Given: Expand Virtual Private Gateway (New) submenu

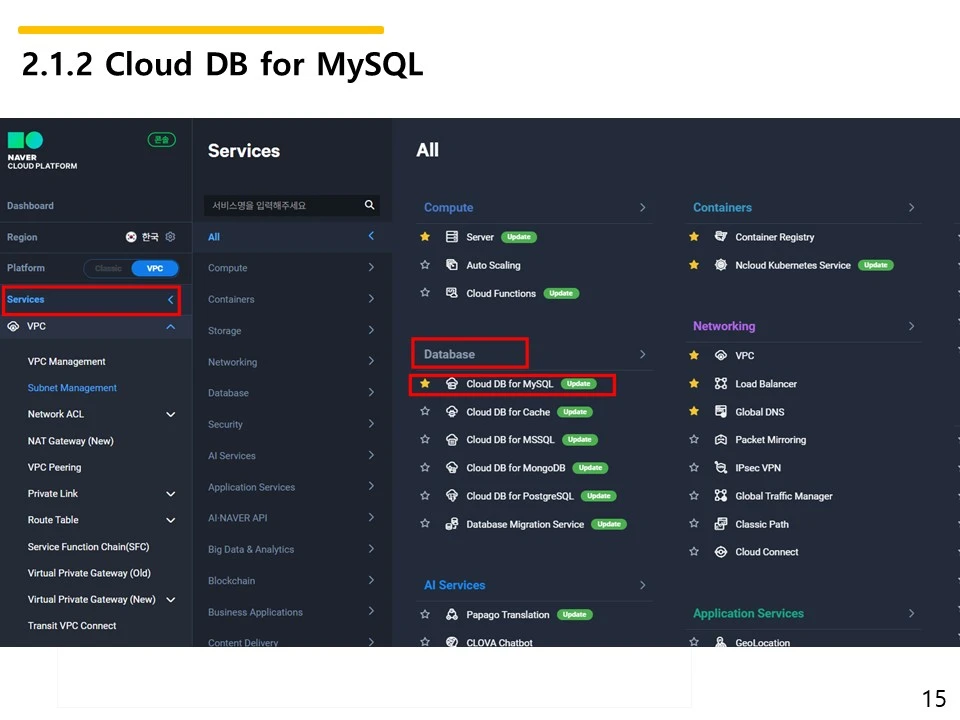Looking at the screenshot, I should tap(171, 599).
